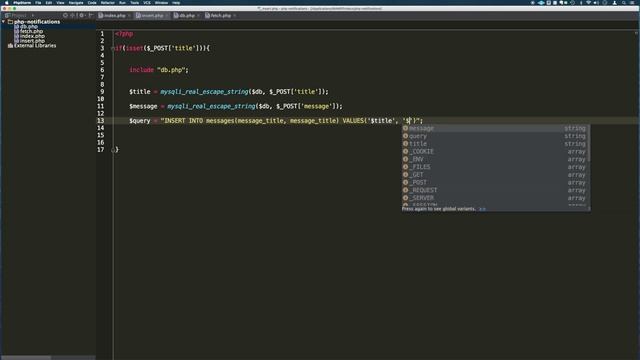Viewport: 640px width, 360px height.
Task: Click the collapse all icon in Project panel
Action: (x=73, y=16)
